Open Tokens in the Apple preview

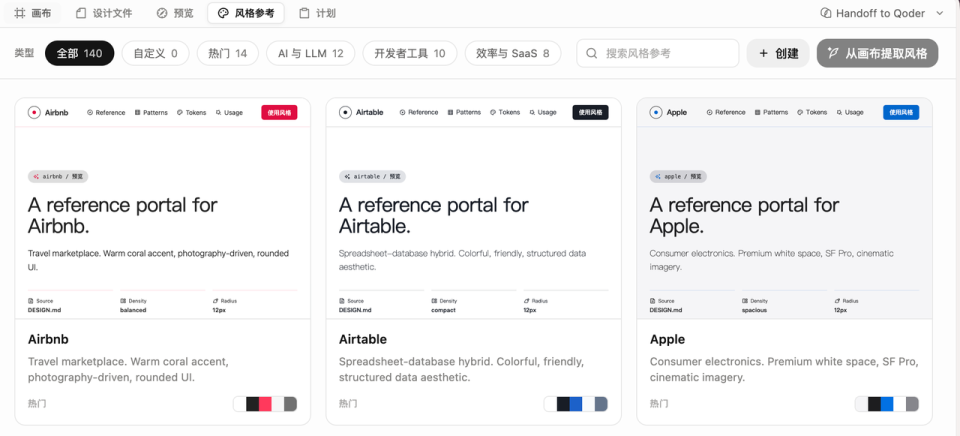point(812,113)
